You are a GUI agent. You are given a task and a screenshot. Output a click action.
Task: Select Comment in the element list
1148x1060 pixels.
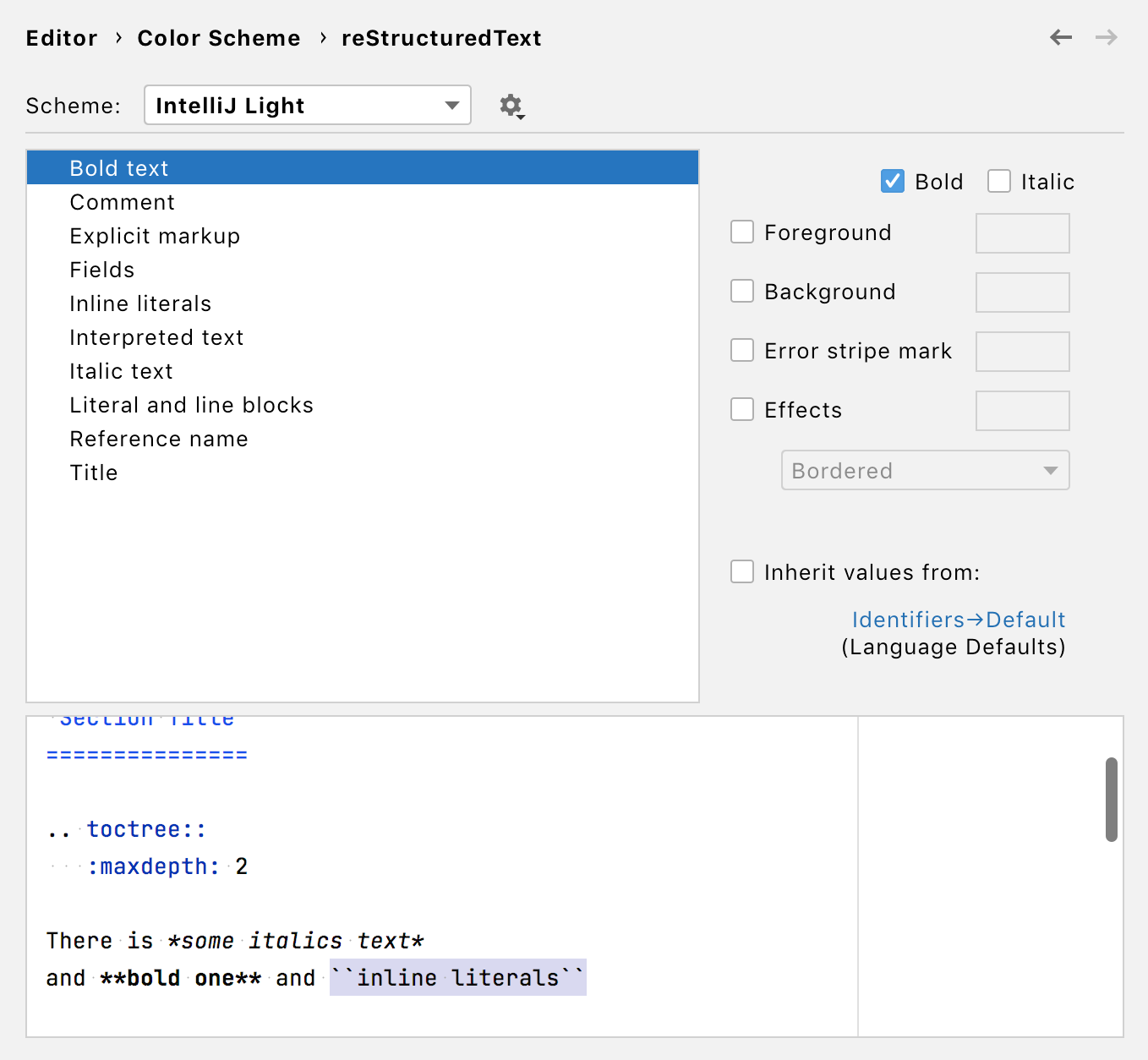[123, 201]
